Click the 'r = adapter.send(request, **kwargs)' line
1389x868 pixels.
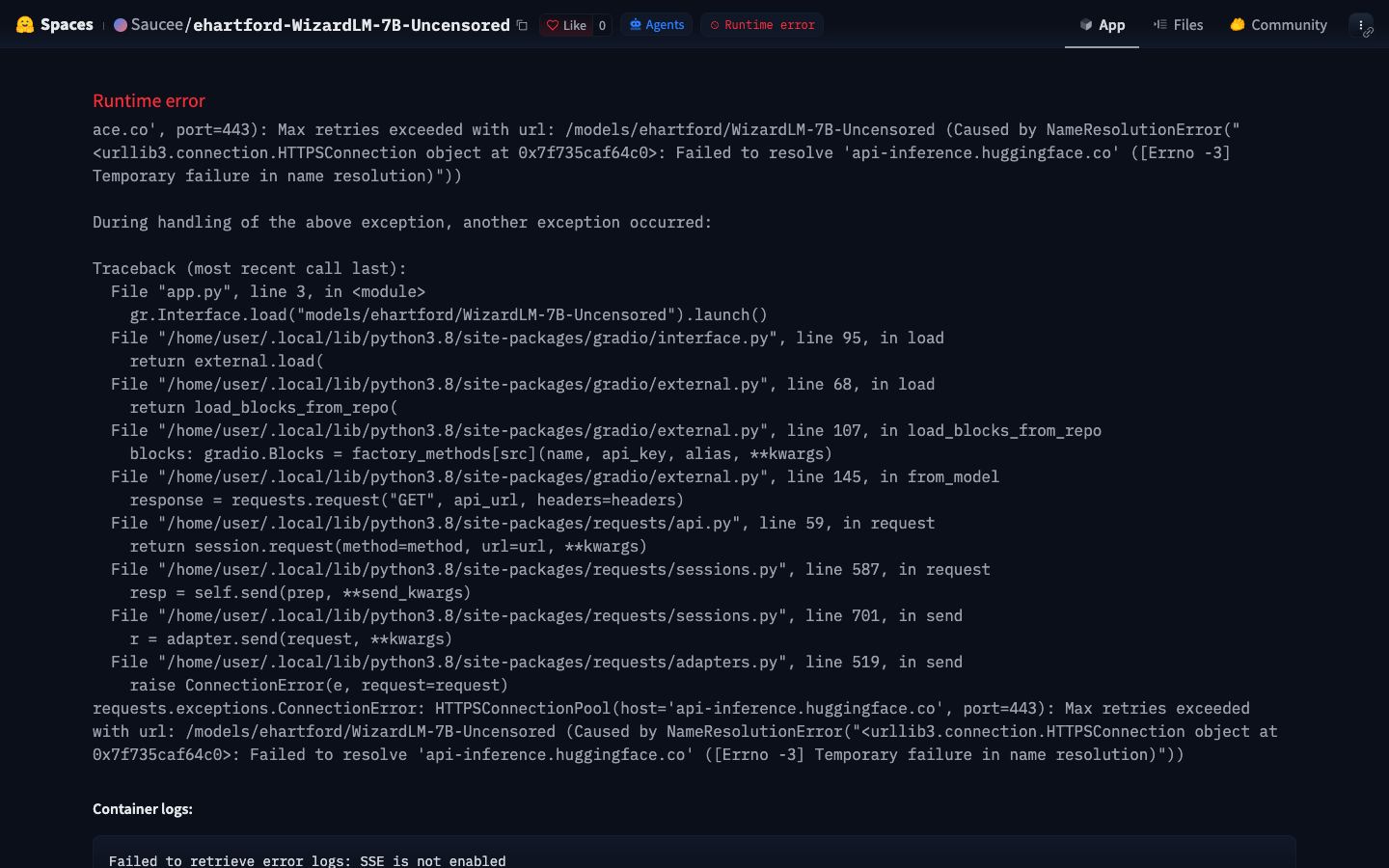(291, 638)
